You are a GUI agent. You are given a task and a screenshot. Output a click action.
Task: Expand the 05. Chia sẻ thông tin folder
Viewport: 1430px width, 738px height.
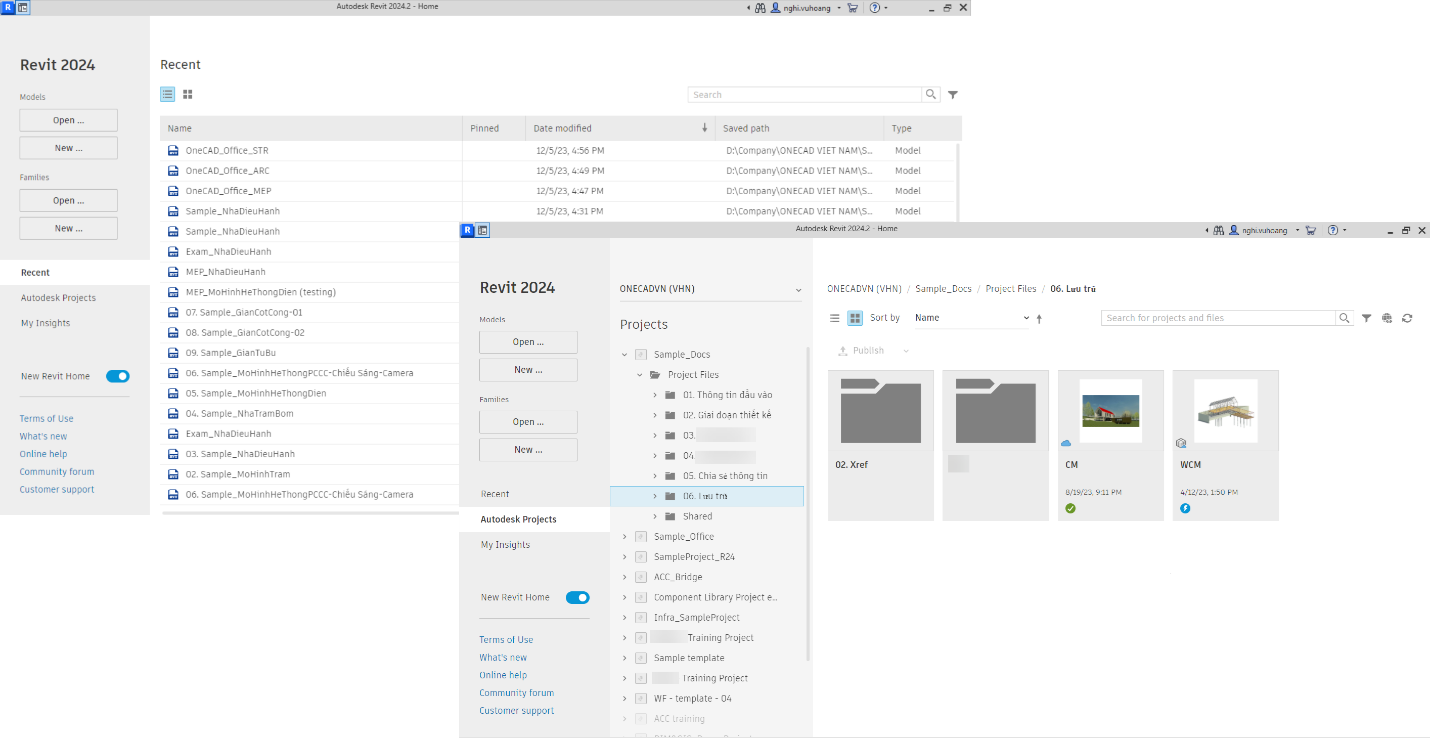point(655,476)
